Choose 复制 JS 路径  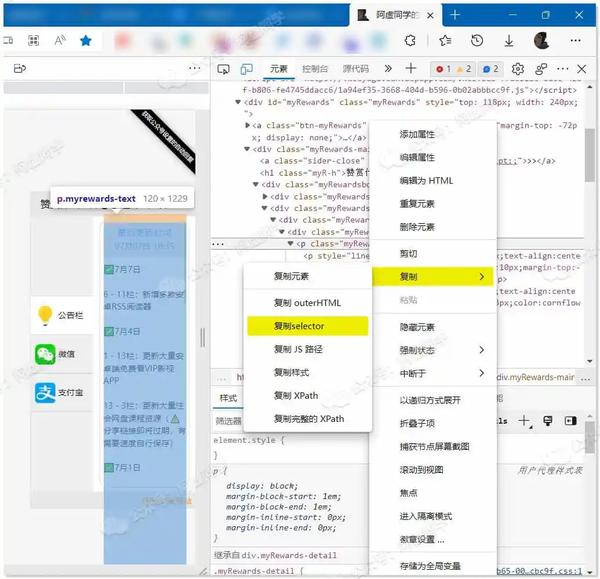pyautogui.click(x=308, y=349)
